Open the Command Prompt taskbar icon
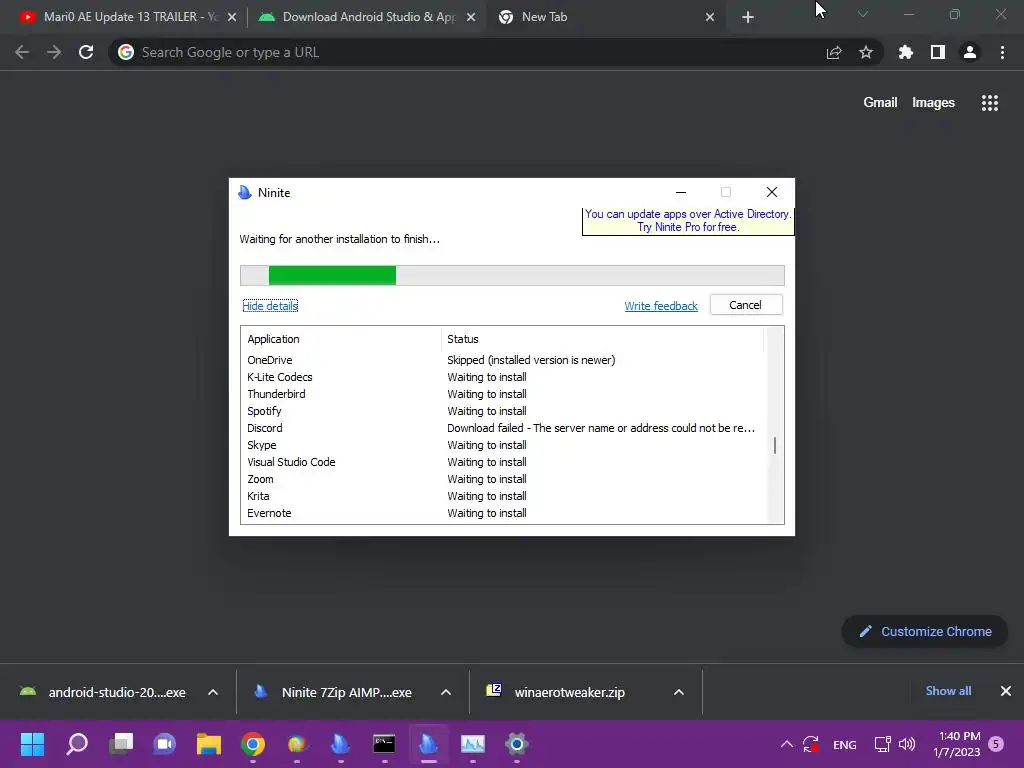This screenshot has width=1024, height=768. (x=384, y=744)
